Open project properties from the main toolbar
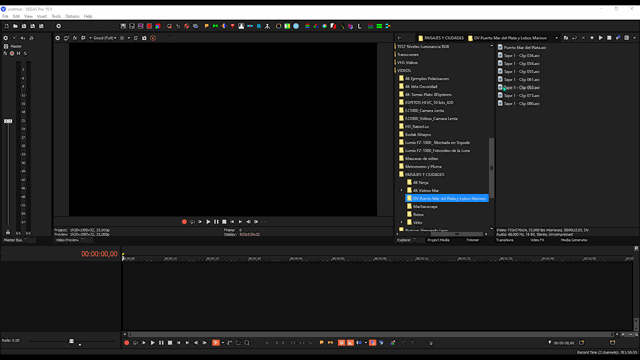This screenshot has height=360, width=640. (58, 26)
